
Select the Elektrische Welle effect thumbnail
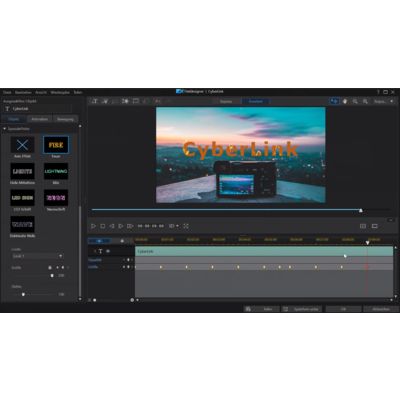click(22, 224)
